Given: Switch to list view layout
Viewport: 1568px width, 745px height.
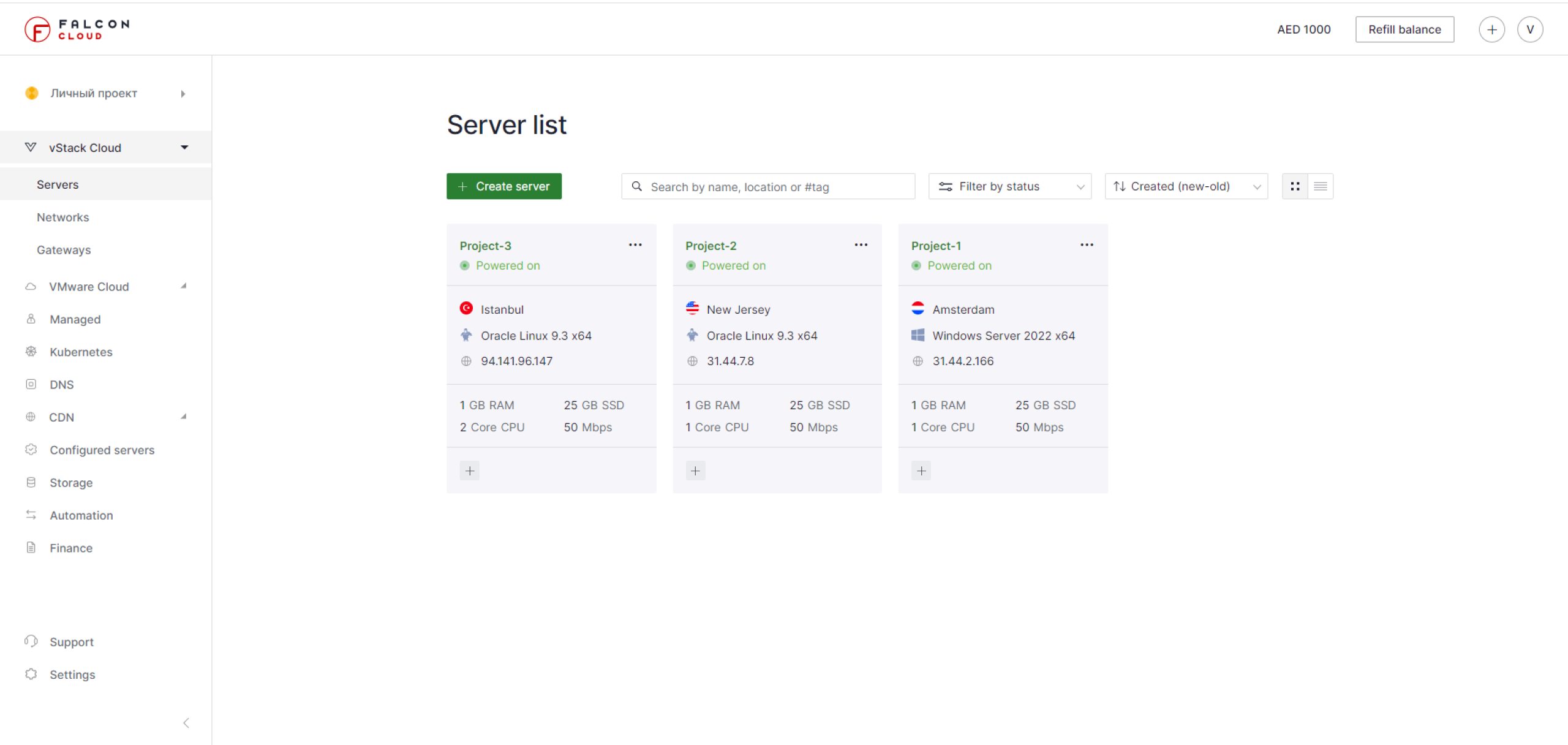Looking at the screenshot, I should click(x=1321, y=186).
